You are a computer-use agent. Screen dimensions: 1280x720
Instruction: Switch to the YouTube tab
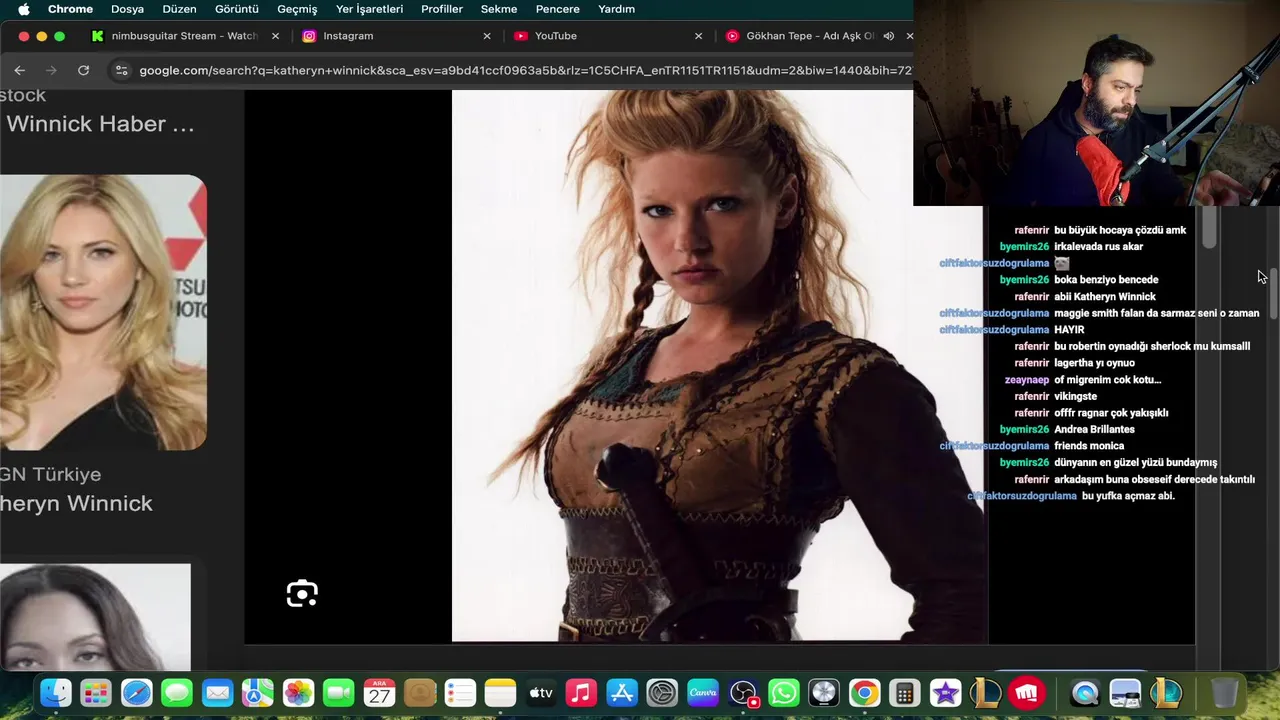605,36
